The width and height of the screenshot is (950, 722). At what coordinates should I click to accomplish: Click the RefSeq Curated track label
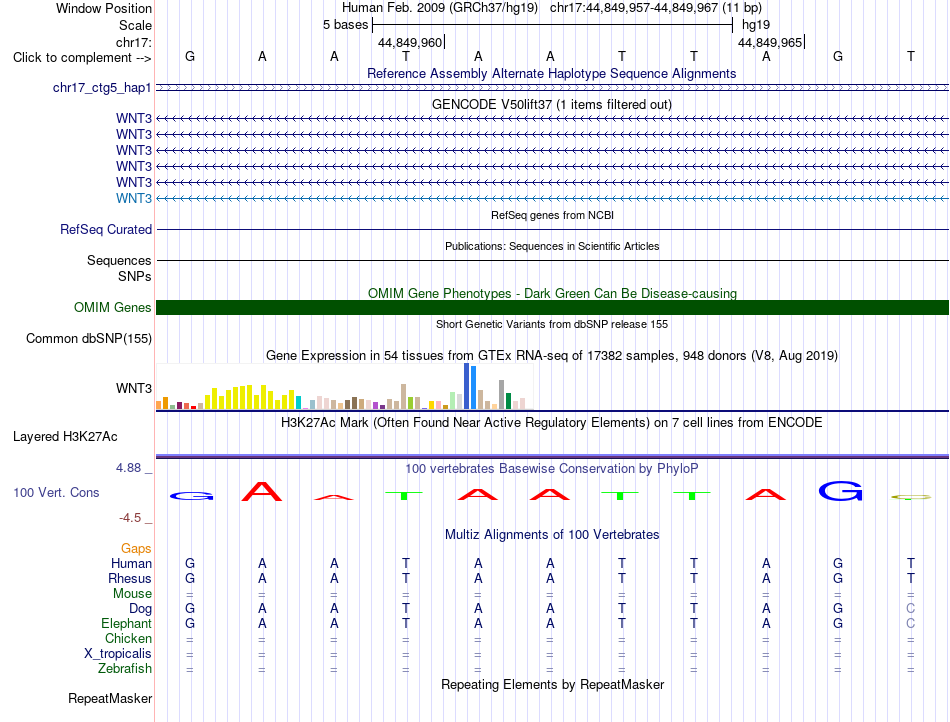coord(106,230)
